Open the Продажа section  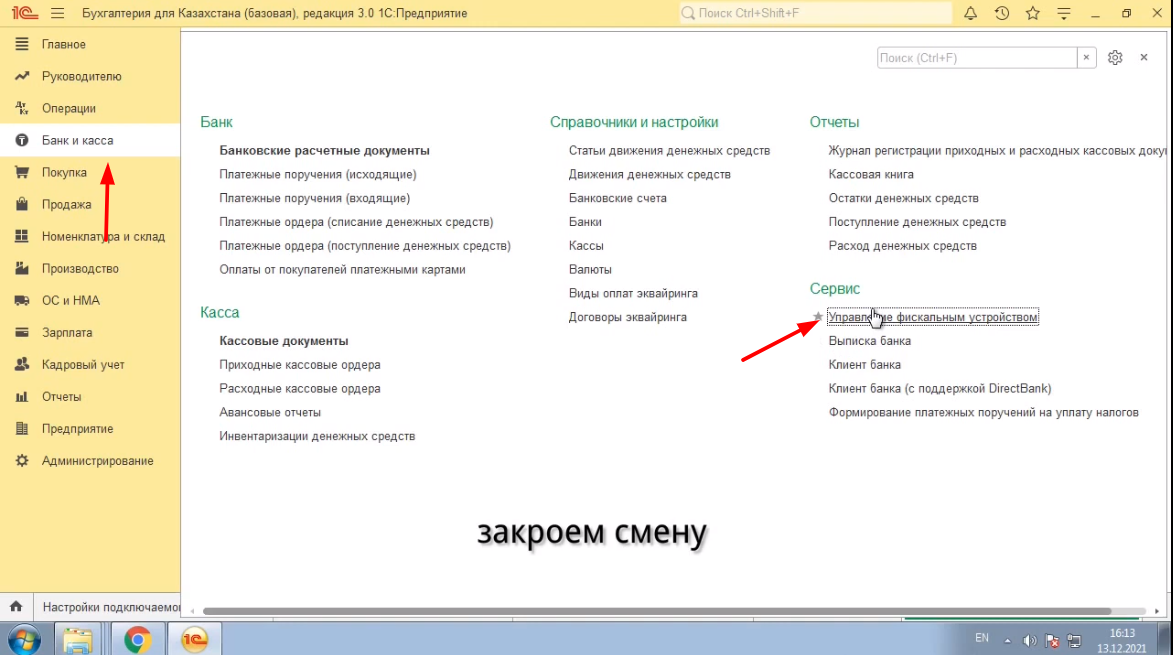point(67,205)
